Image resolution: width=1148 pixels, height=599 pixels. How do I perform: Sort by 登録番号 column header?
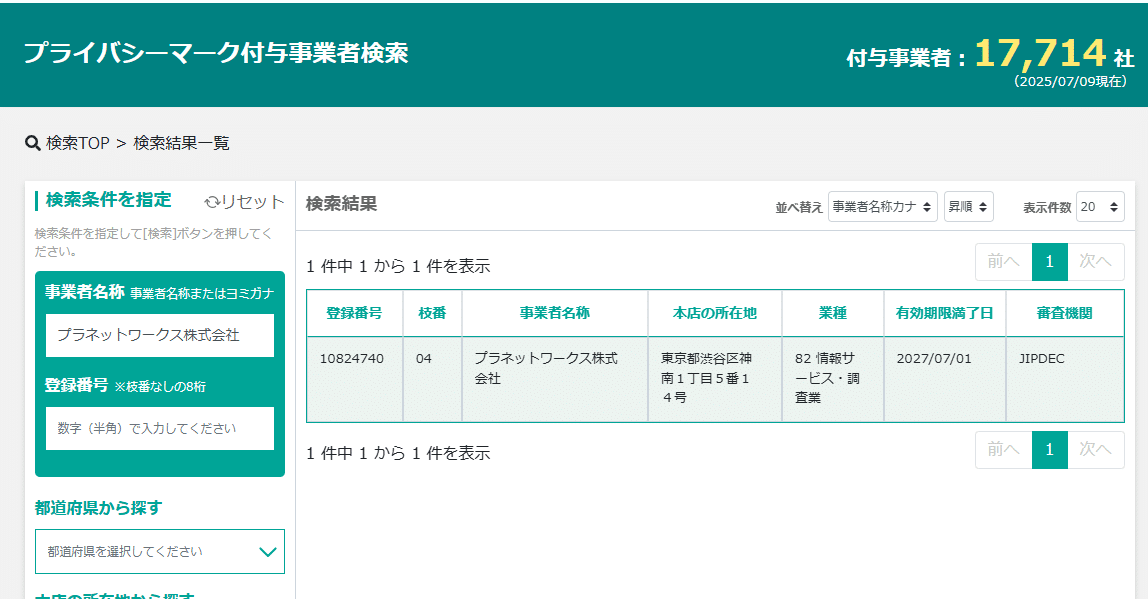(354, 313)
